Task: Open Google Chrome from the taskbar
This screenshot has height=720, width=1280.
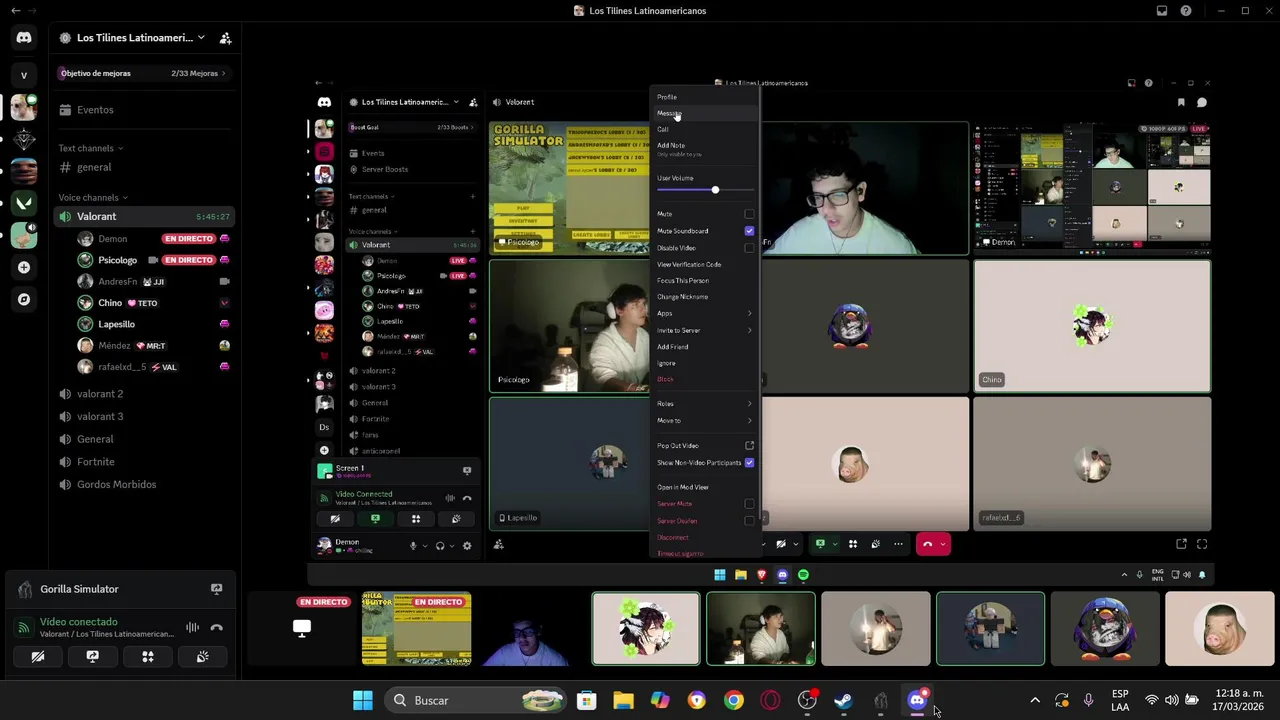Action: click(734, 700)
